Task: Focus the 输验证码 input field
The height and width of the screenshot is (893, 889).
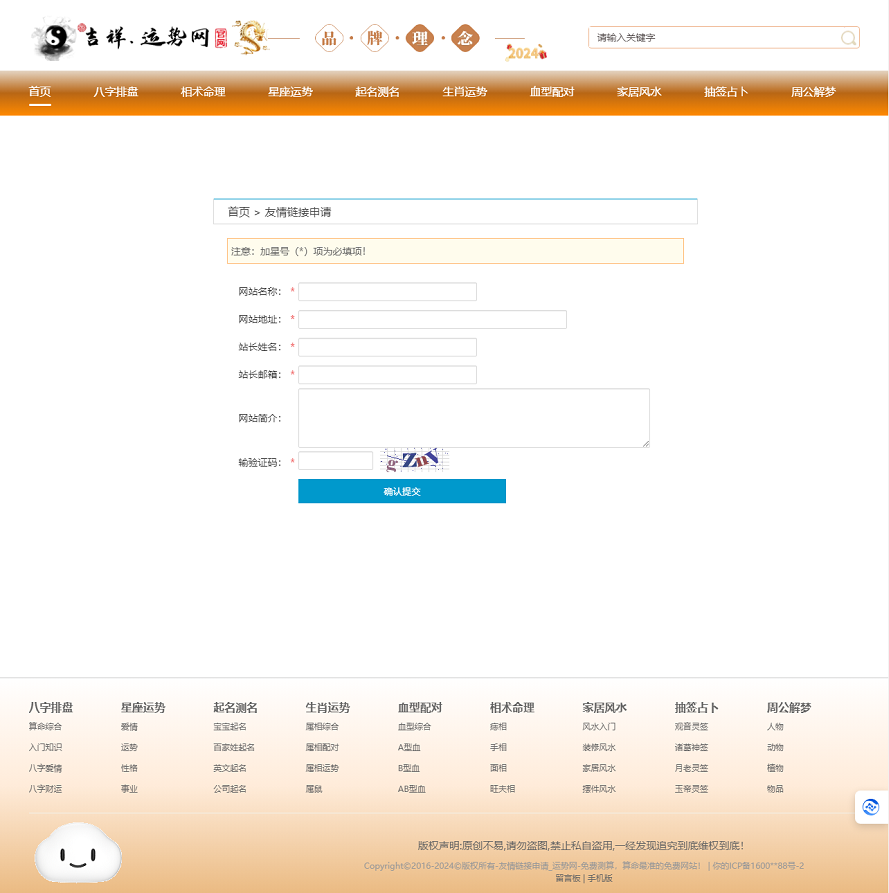Action: tap(335, 461)
